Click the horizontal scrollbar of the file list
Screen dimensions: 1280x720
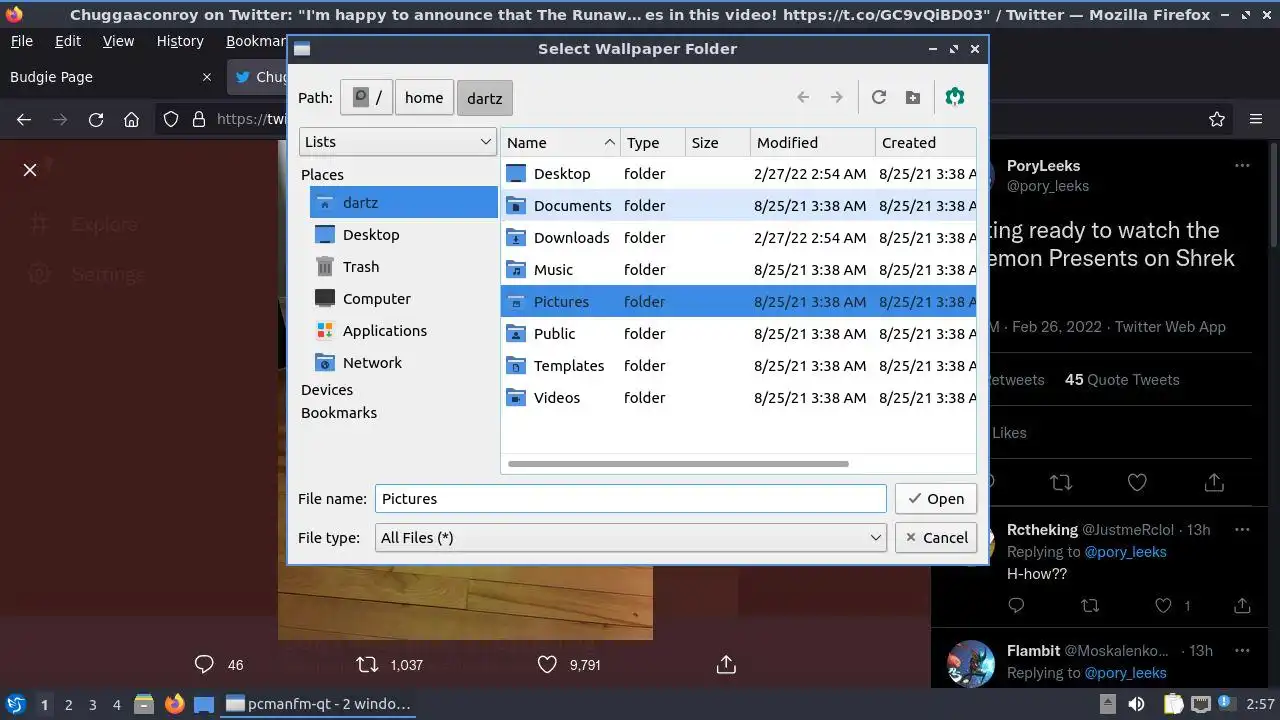[x=678, y=464]
